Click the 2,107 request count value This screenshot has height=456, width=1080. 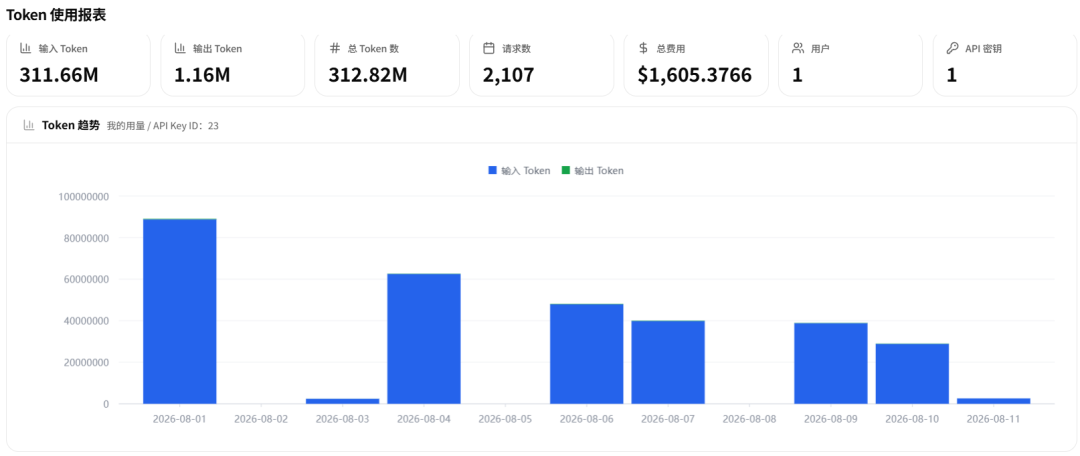click(x=508, y=74)
